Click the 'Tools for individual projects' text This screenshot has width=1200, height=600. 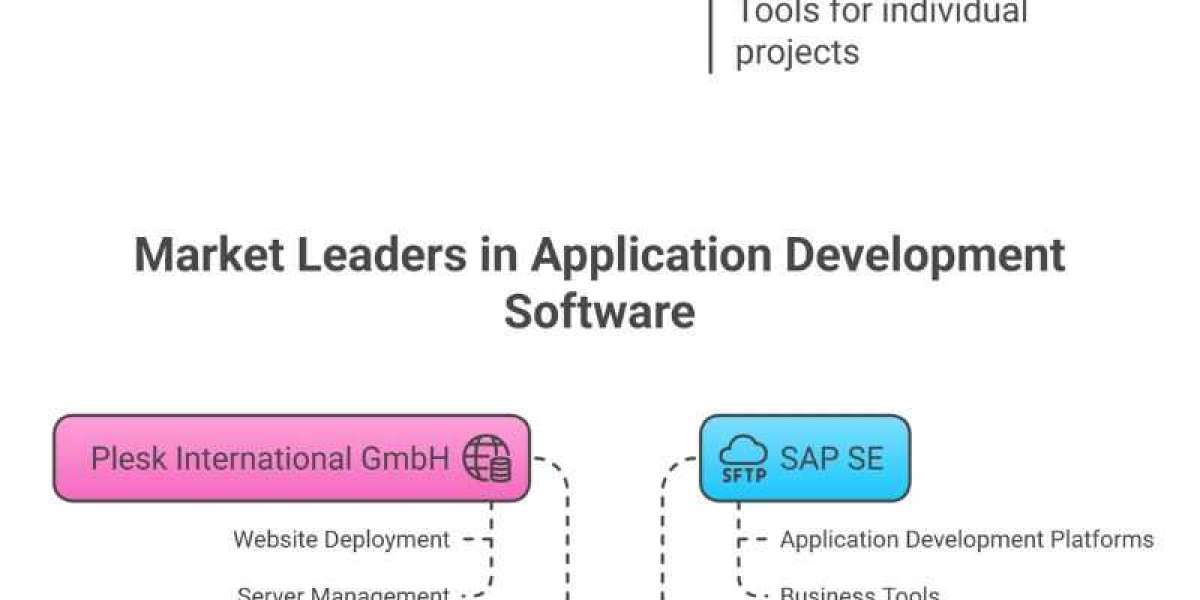click(881, 32)
